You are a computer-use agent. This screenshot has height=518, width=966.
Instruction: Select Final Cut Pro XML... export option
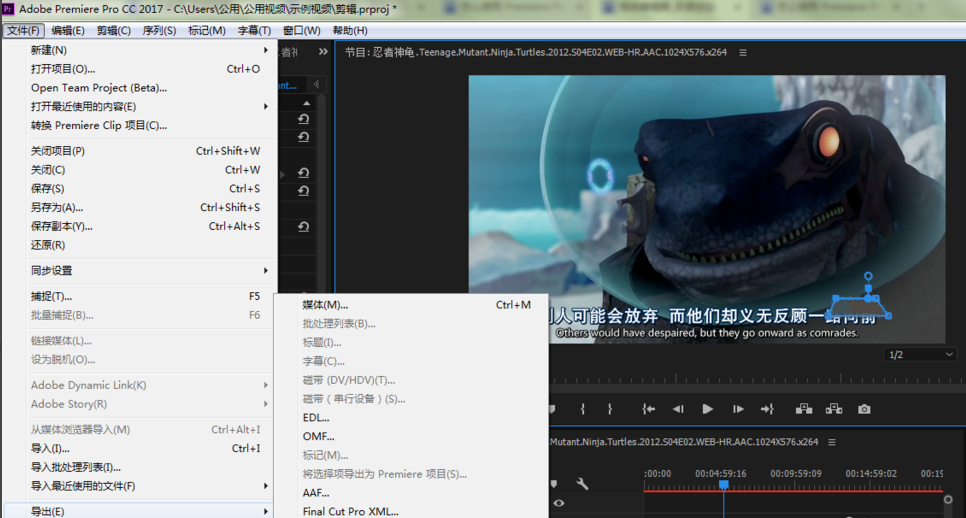(x=350, y=511)
